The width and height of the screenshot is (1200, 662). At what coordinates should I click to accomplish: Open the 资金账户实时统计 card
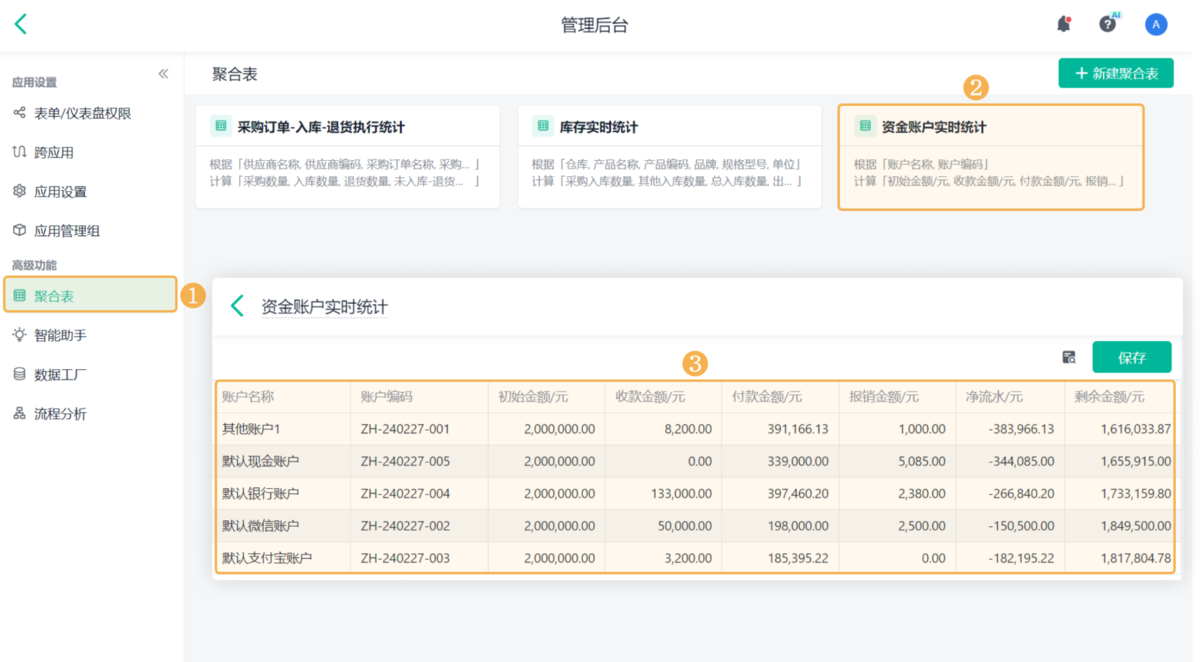pos(990,157)
